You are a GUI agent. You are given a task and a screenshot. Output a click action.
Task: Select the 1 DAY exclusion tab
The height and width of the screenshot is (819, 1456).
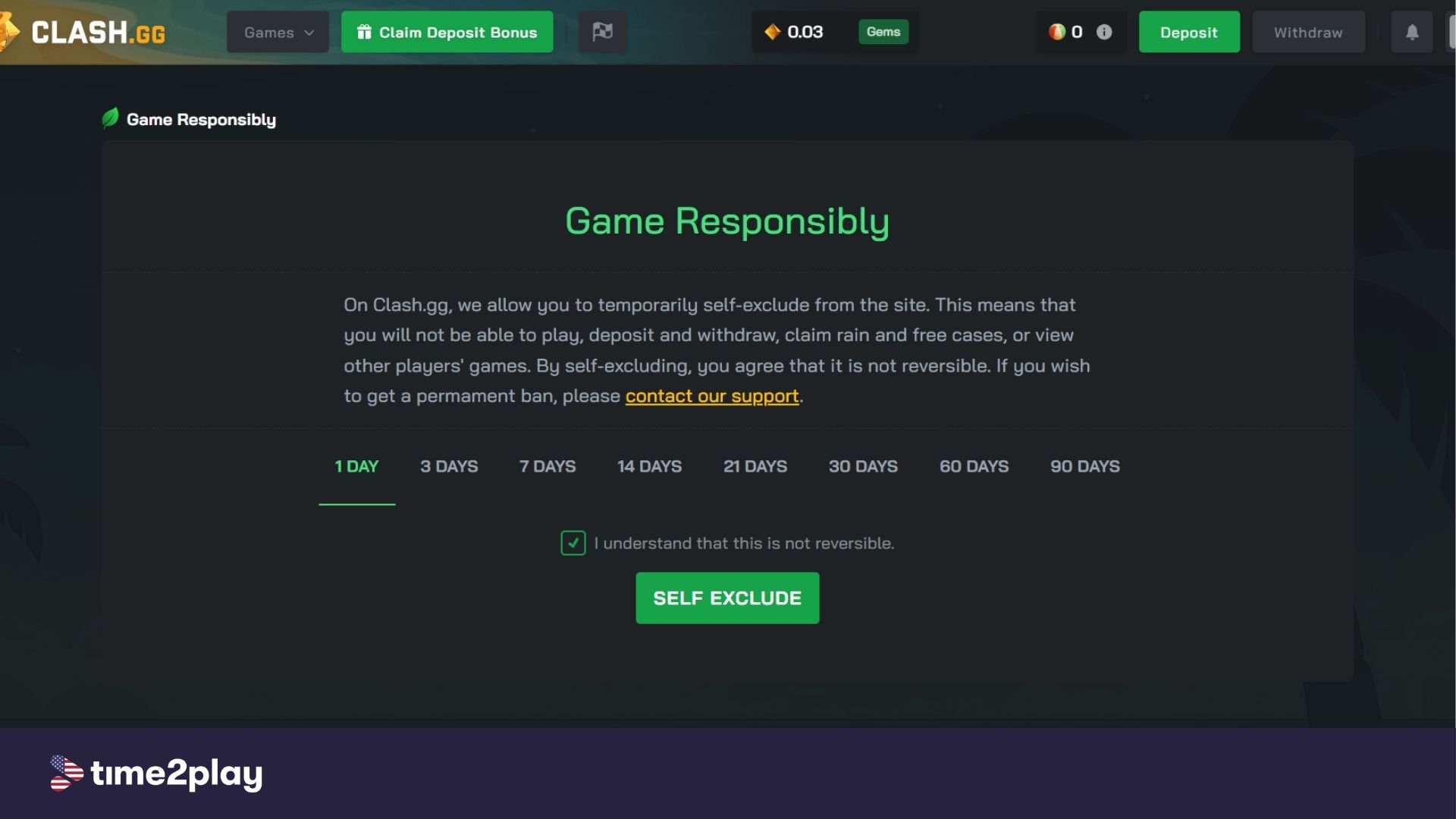pos(356,466)
